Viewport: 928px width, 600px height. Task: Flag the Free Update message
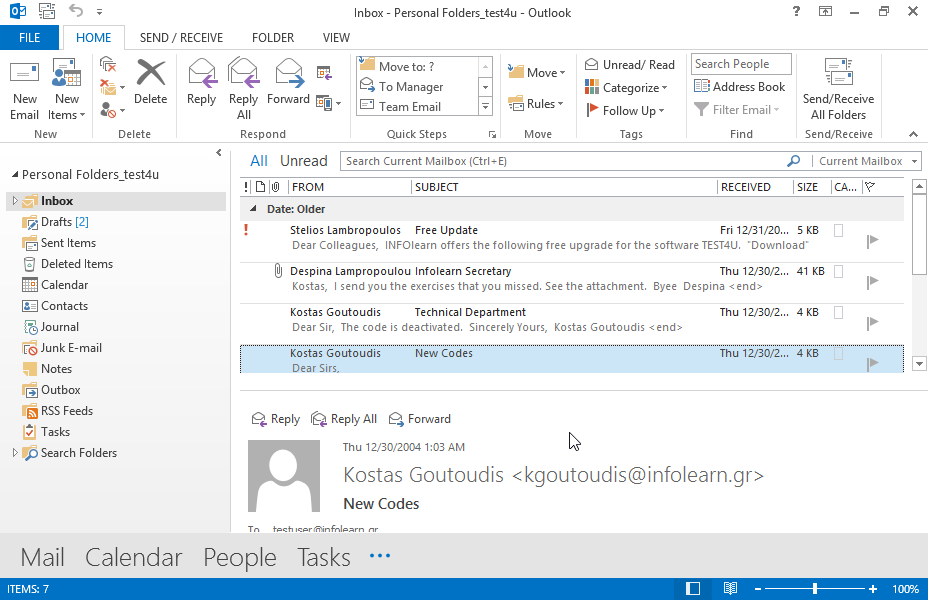point(872,241)
